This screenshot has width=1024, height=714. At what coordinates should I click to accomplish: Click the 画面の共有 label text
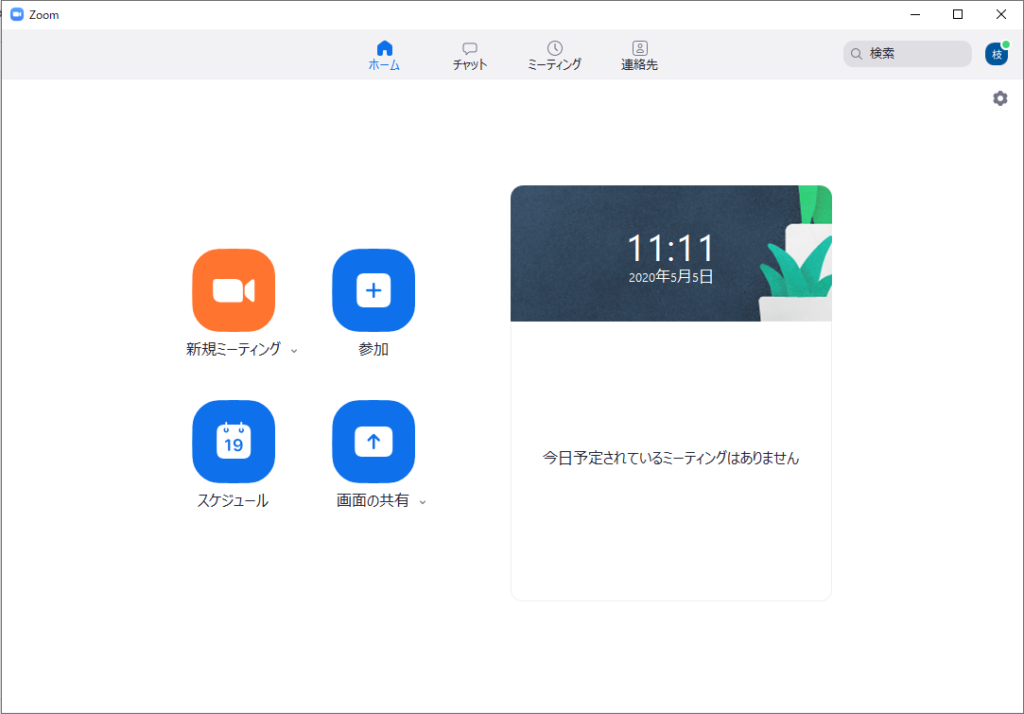372,501
